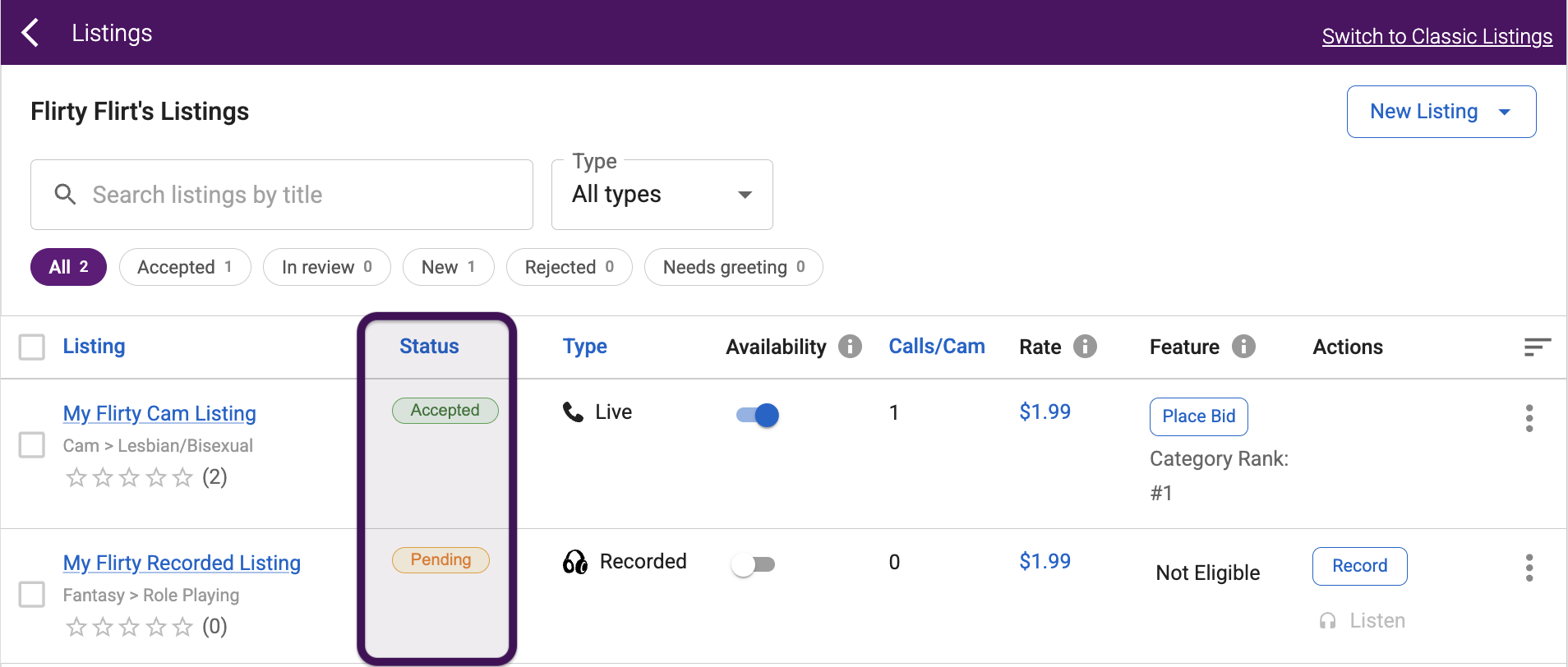Click the headphones icon beside Recorded
The image size is (1568, 667).
(x=575, y=562)
